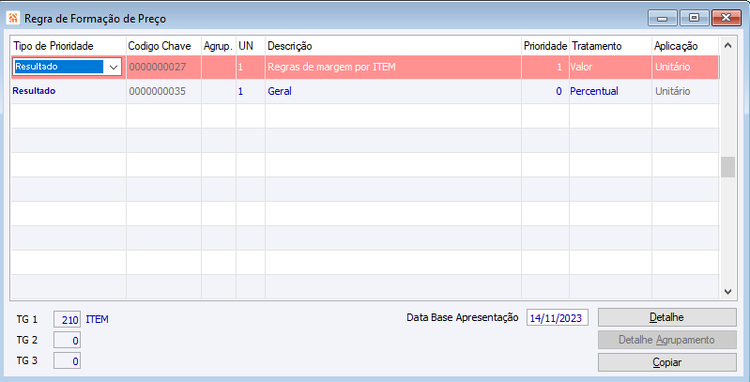Click the Descrição column header

tap(393, 46)
